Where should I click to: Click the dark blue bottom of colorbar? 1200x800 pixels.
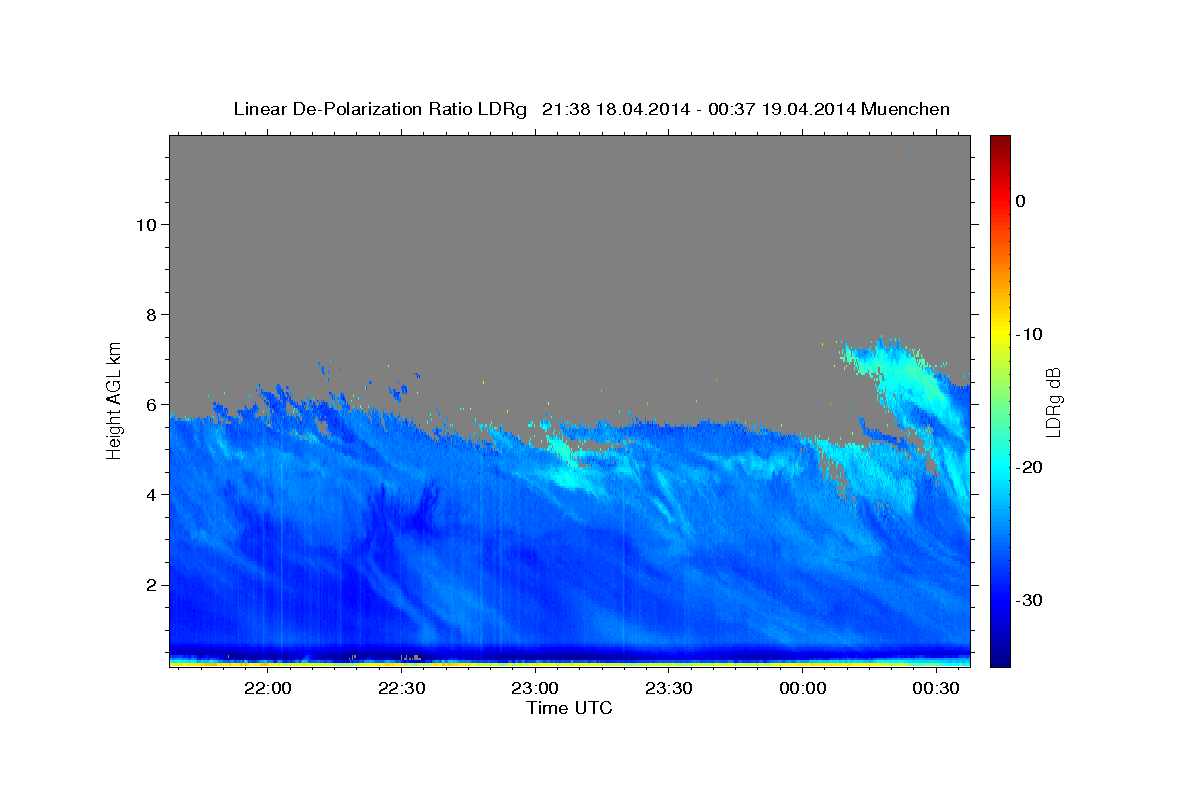tap(1000, 658)
